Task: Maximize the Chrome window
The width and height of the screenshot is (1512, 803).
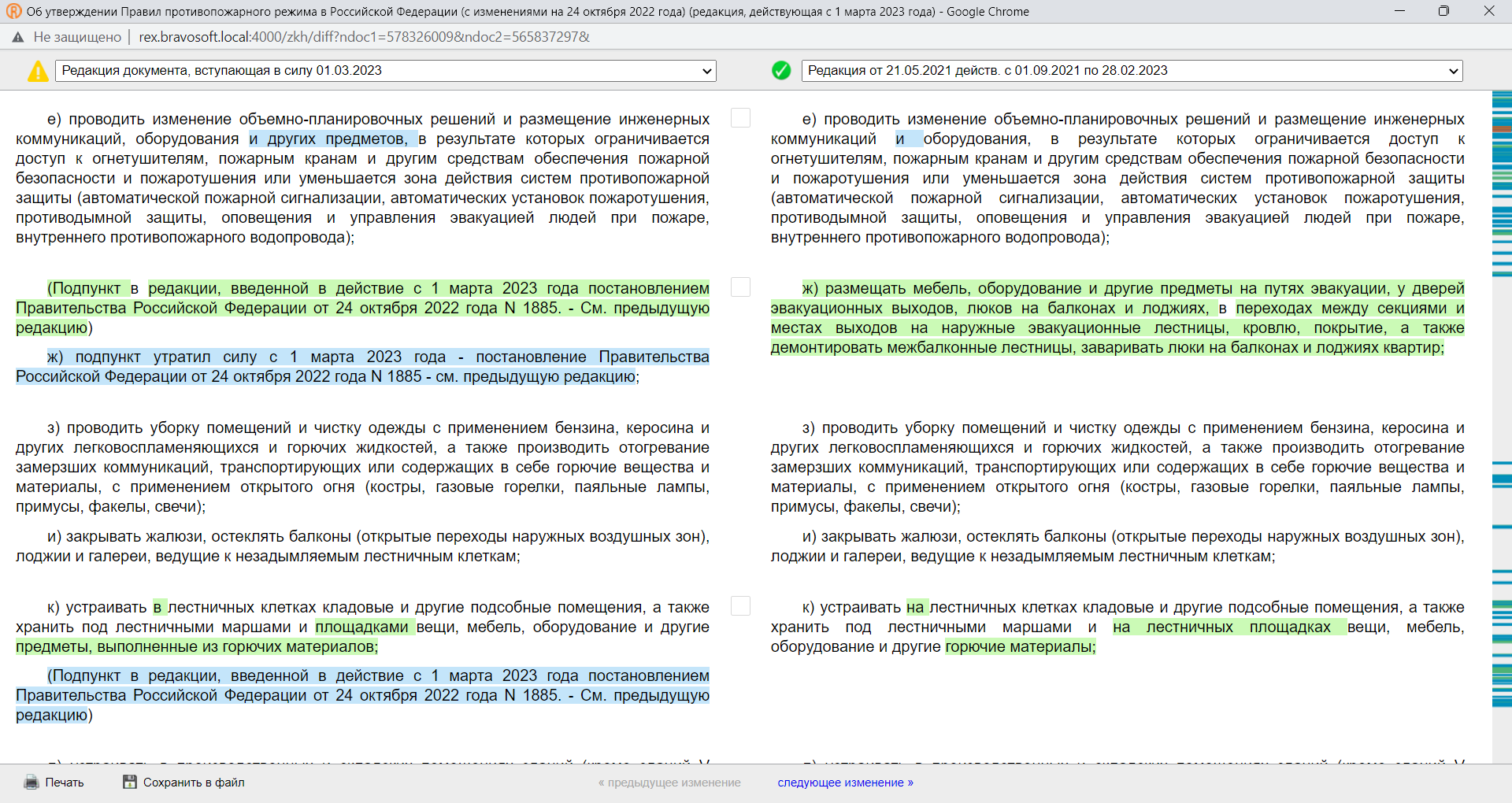Action: click(x=1443, y=11)
